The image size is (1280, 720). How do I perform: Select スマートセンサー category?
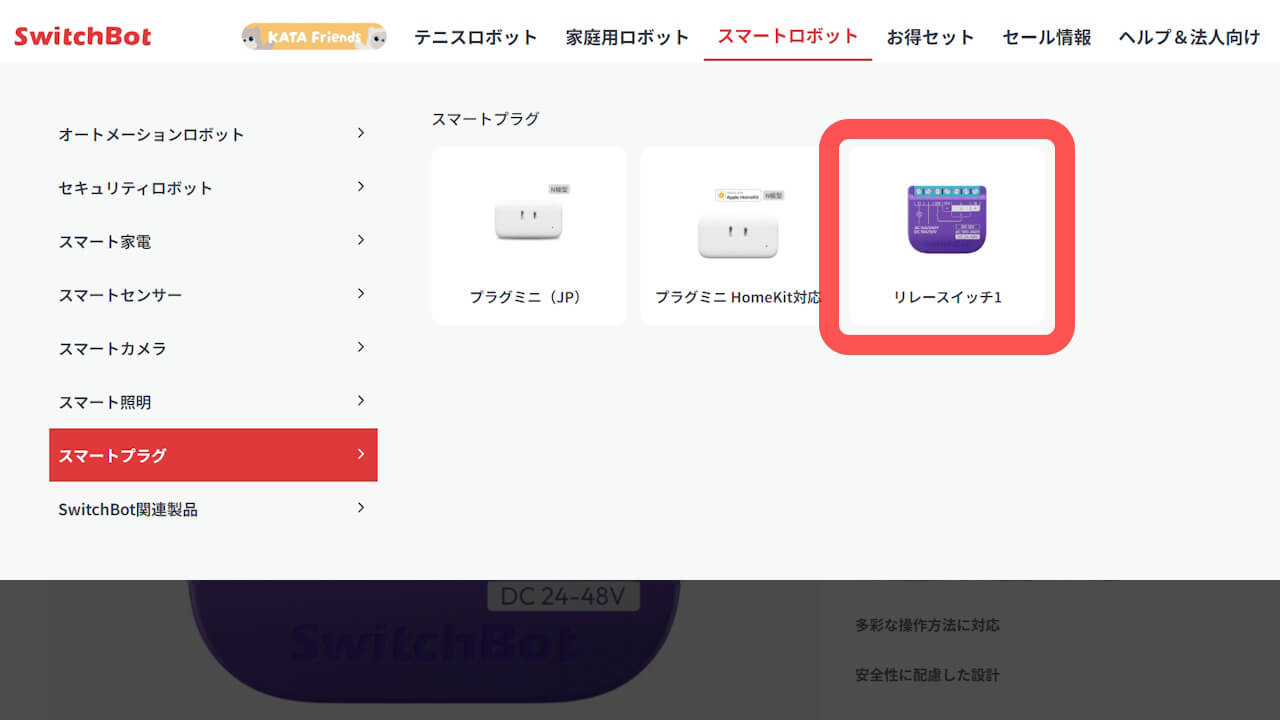tap(213, 295)
